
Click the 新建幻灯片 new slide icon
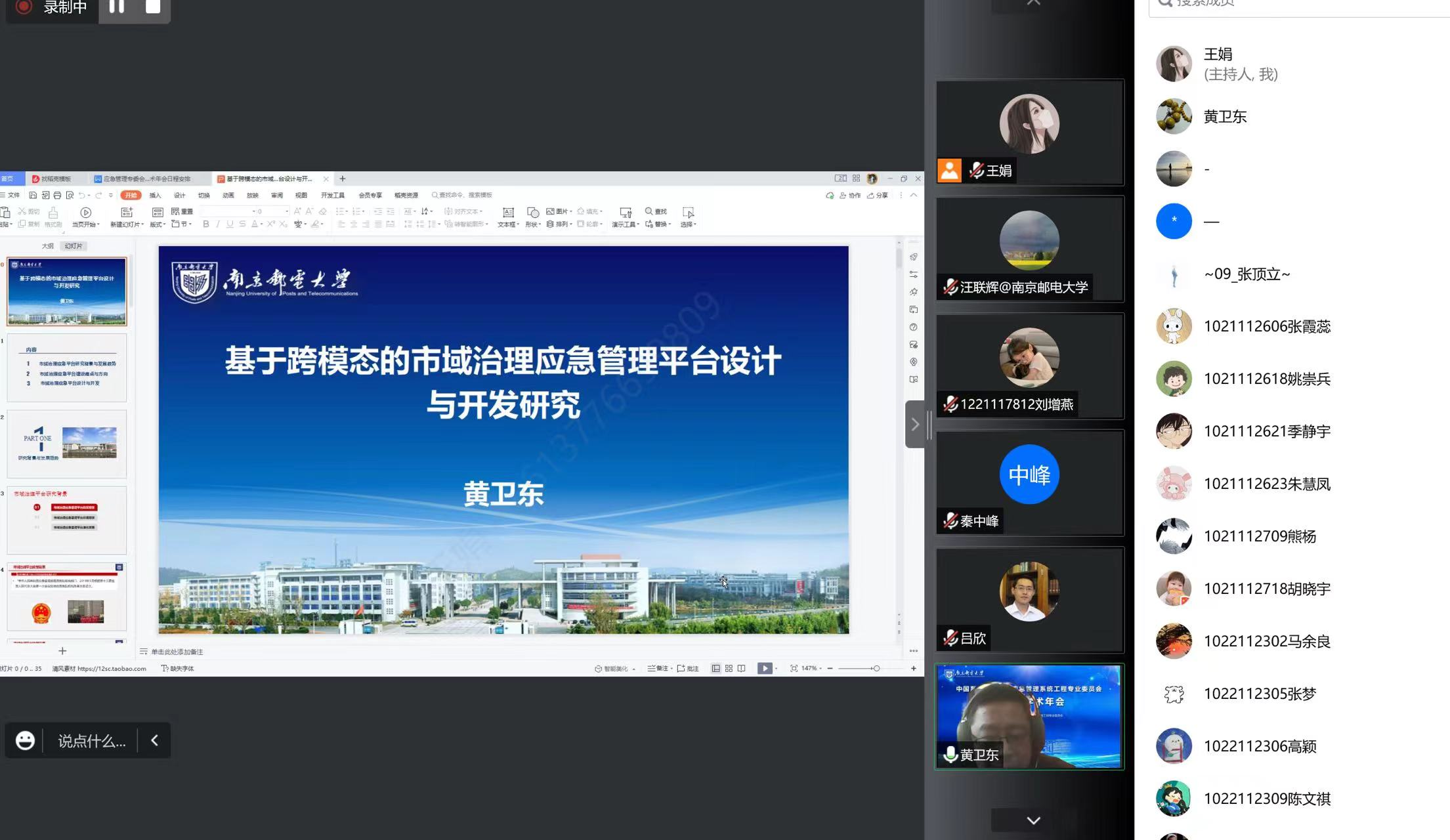click(x=127, y=213)
